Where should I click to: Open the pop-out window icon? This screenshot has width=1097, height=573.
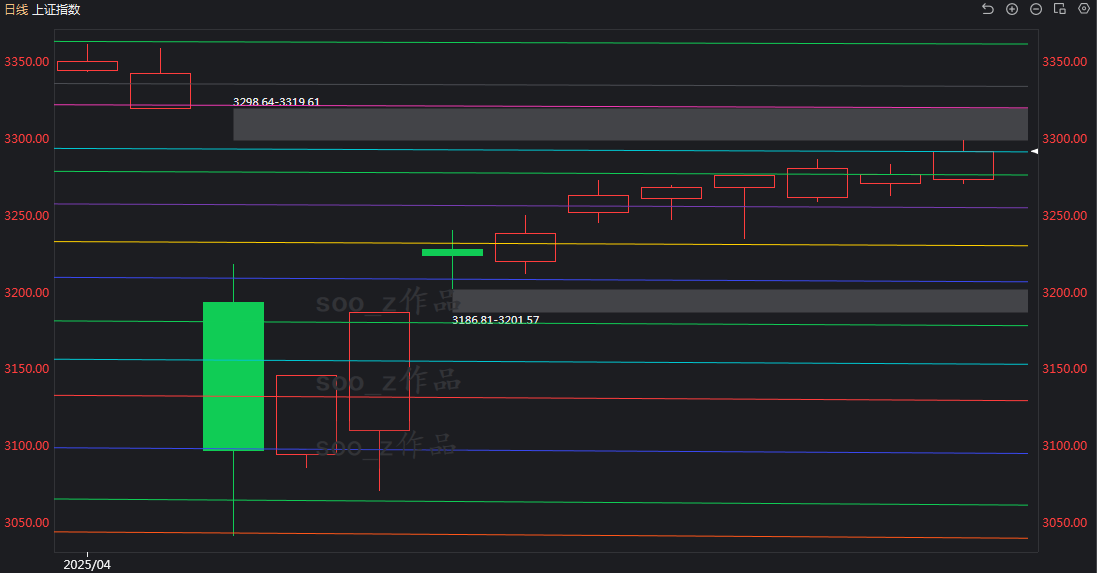pos(1060,9)
